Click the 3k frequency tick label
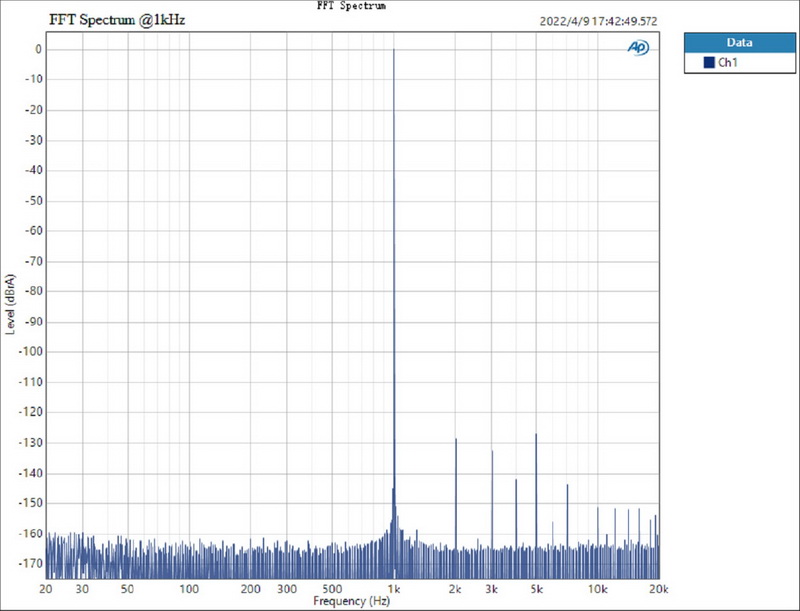 tap(492, 588)
